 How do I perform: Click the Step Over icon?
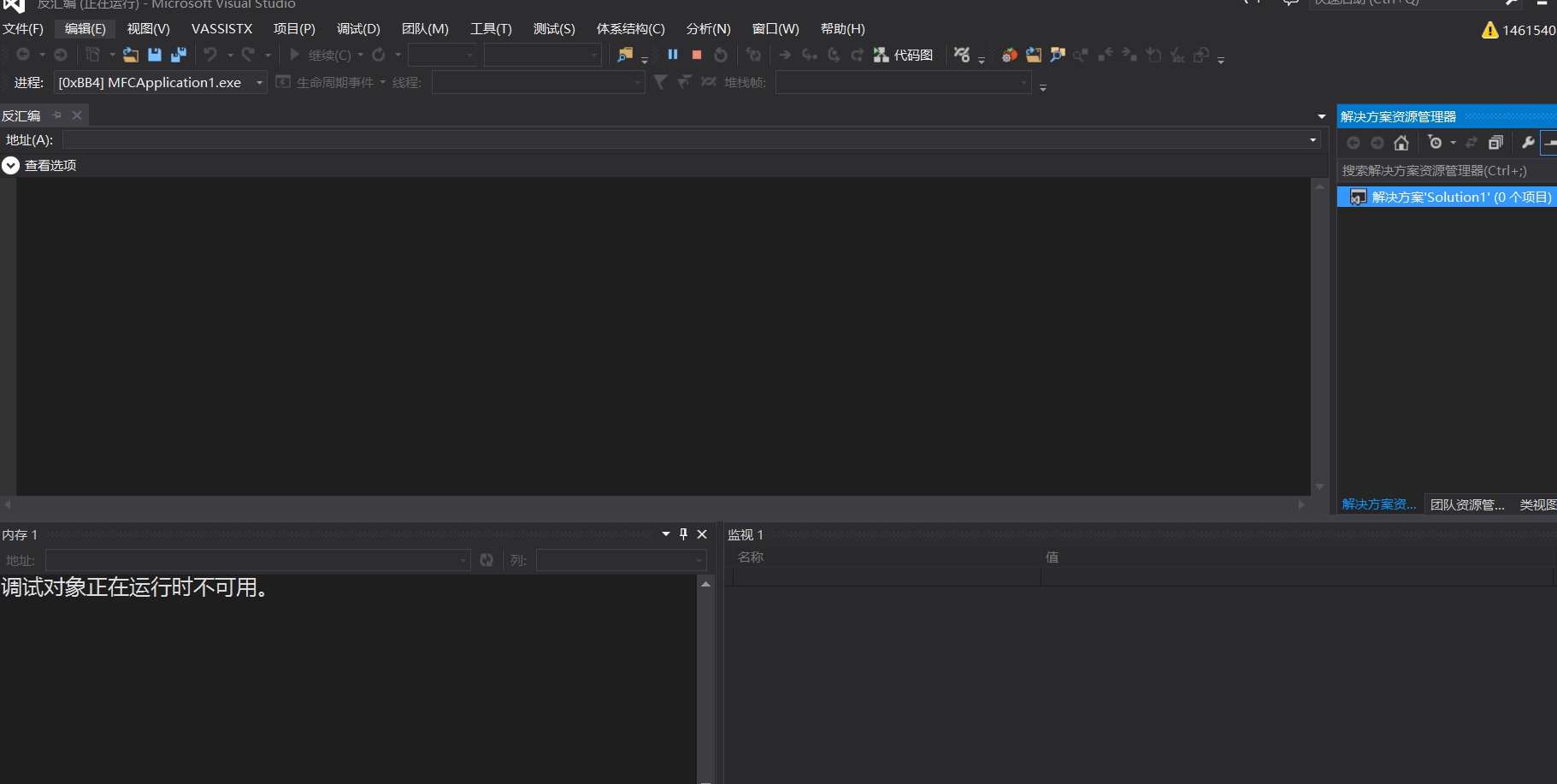[x=834, y=55]
